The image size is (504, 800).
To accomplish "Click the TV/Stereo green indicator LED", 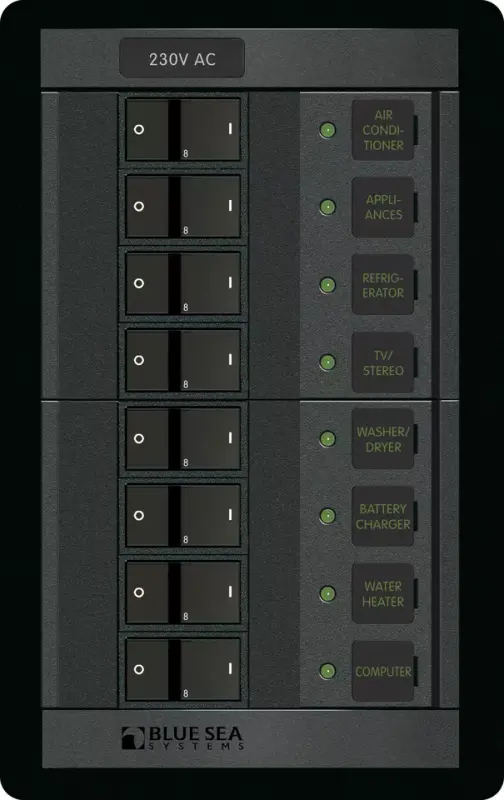I will coord(327,362).
